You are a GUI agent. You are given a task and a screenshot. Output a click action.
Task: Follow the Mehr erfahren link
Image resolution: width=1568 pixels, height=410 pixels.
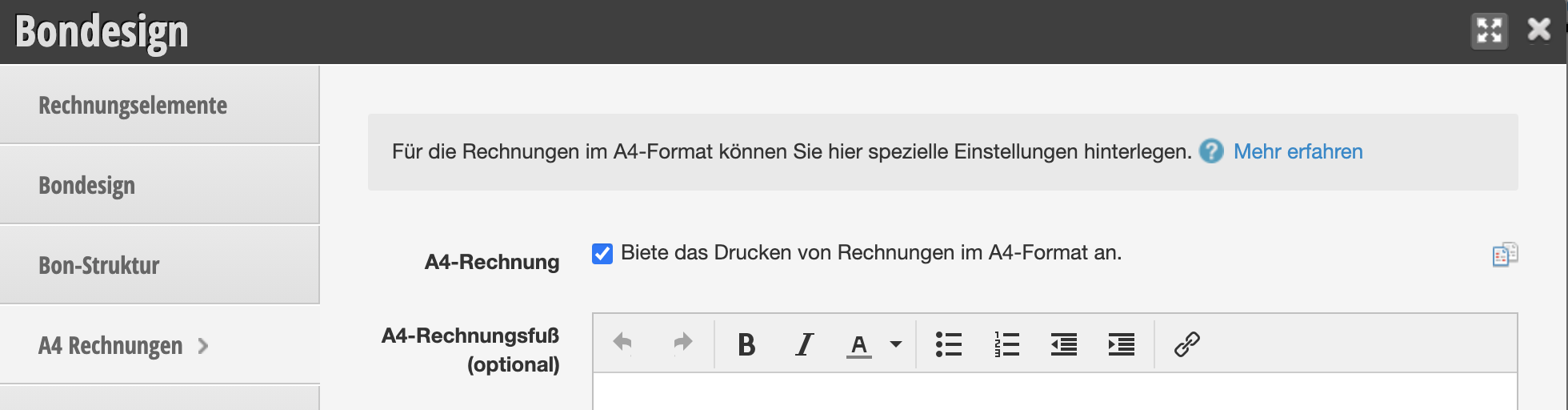pos(1298,151)
